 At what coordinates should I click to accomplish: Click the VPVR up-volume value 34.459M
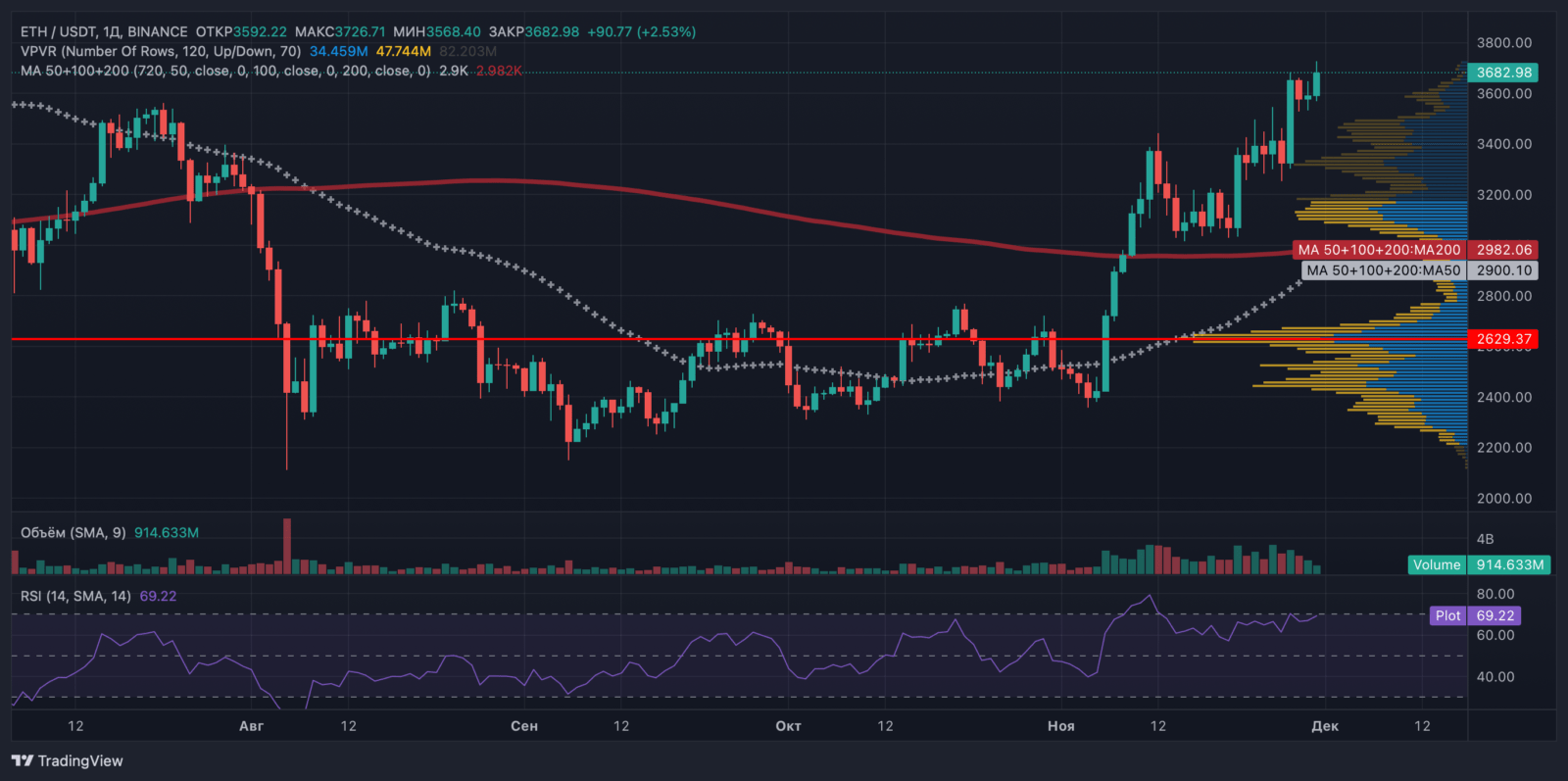339,51
